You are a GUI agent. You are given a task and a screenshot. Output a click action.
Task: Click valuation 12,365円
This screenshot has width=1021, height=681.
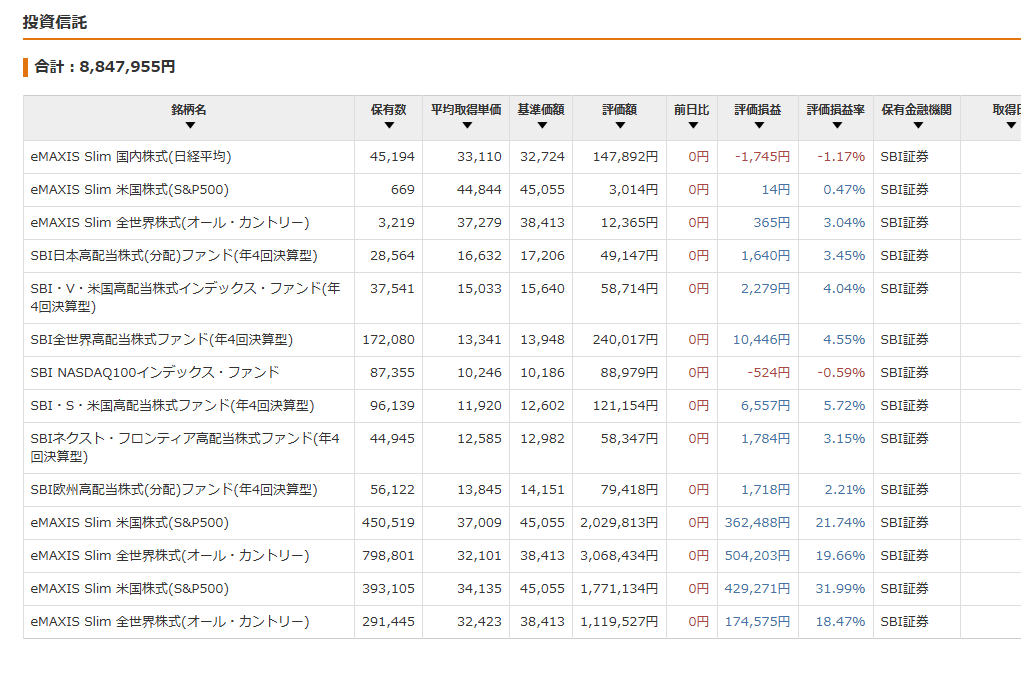pos(629,223)
